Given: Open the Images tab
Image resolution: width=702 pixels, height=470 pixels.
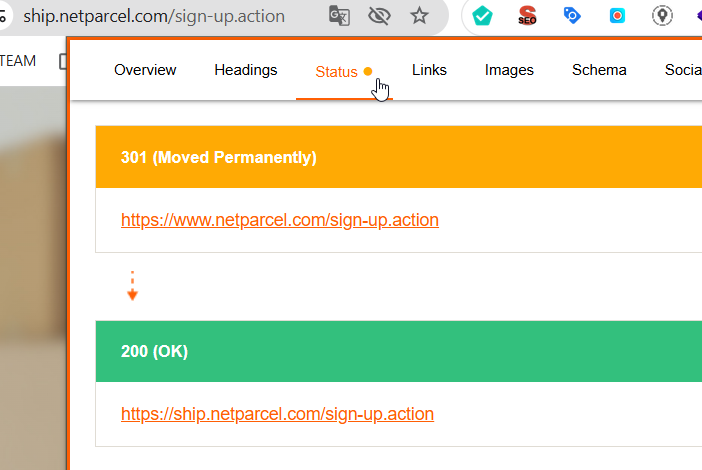Looking at the screenshot, I should click(x=509, y=70).
